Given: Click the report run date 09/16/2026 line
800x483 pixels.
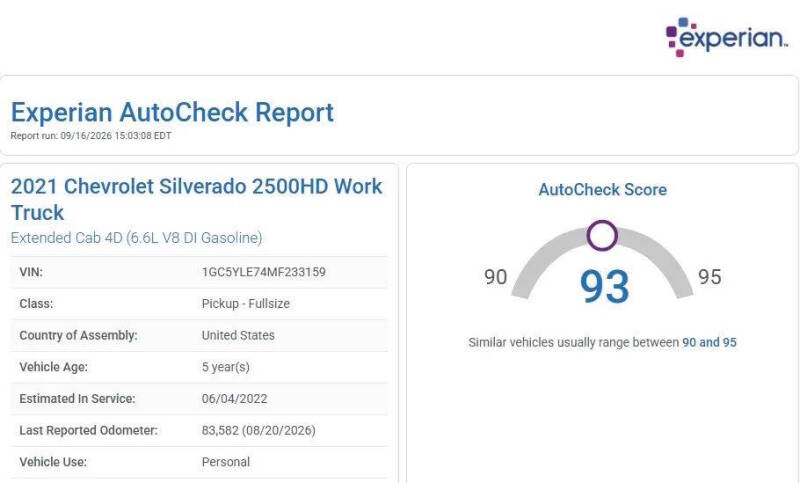Looking at the screenshot, I should click(x=91, y=136).
